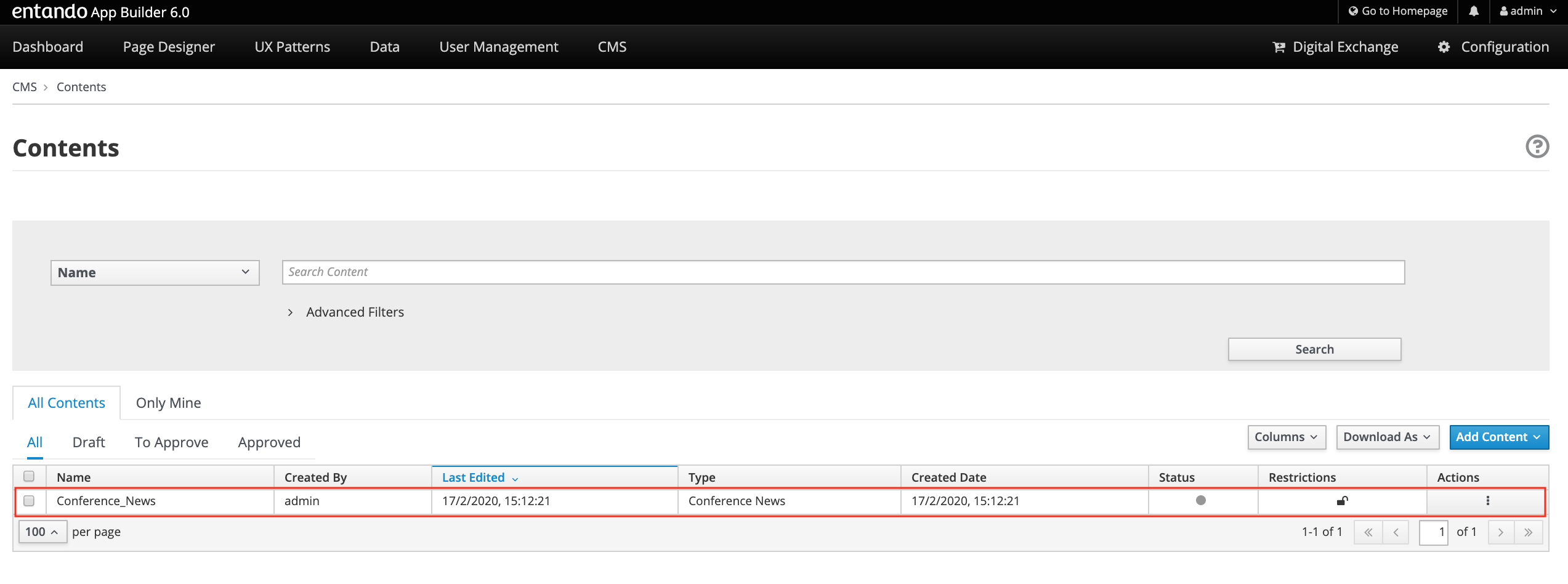
Task: Go to the first page arrow
Action: click(1368, 532)
